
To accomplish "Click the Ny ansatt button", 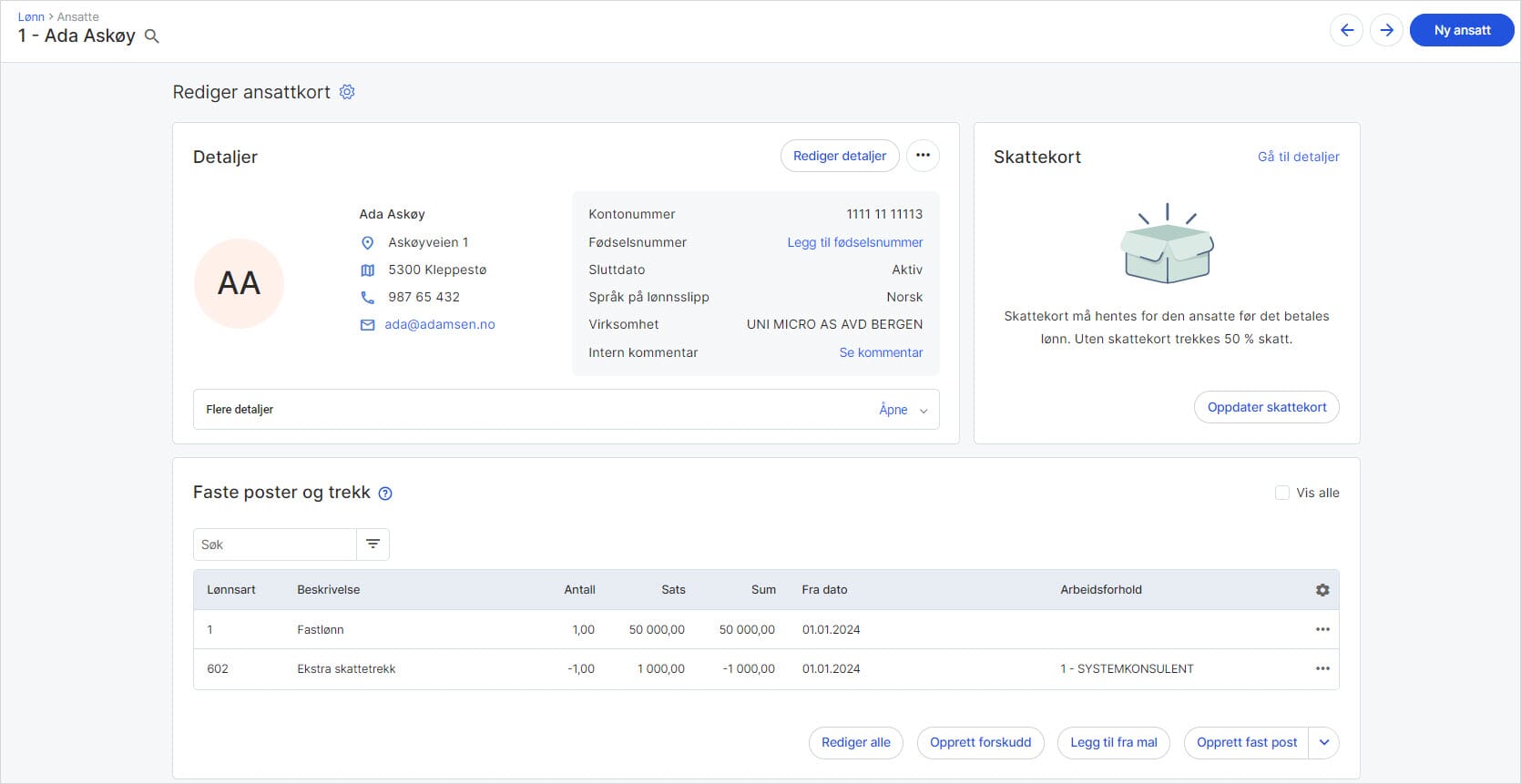I will click(x=1461, y=30).
